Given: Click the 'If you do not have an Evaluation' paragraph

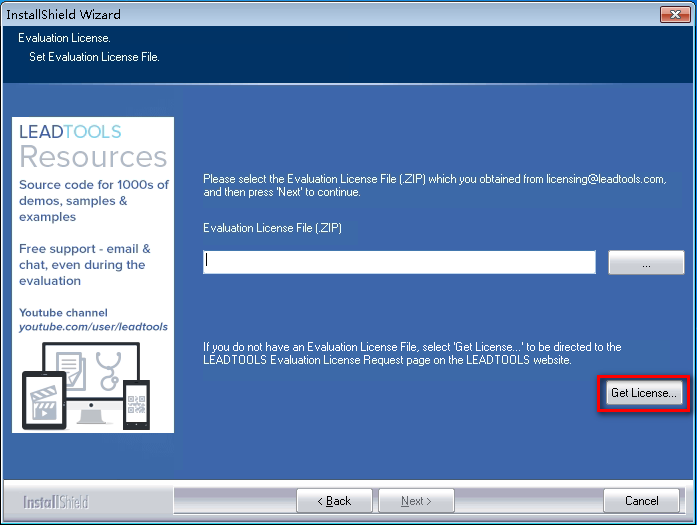Looking at the screenshot, I should click(412, 353).
